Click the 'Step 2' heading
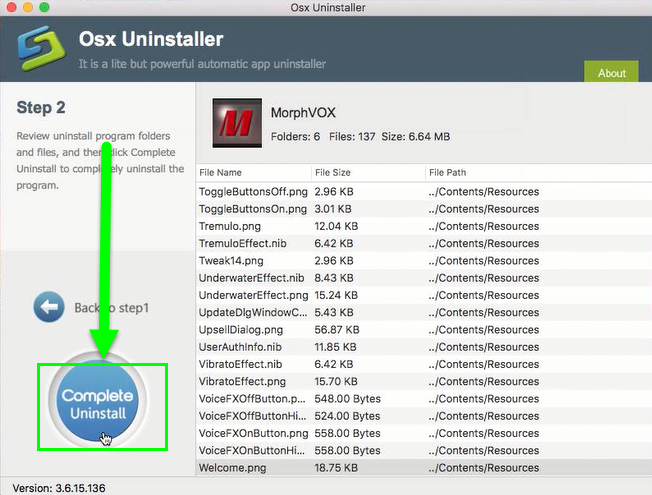652x495 pixels. pos(41,108)
